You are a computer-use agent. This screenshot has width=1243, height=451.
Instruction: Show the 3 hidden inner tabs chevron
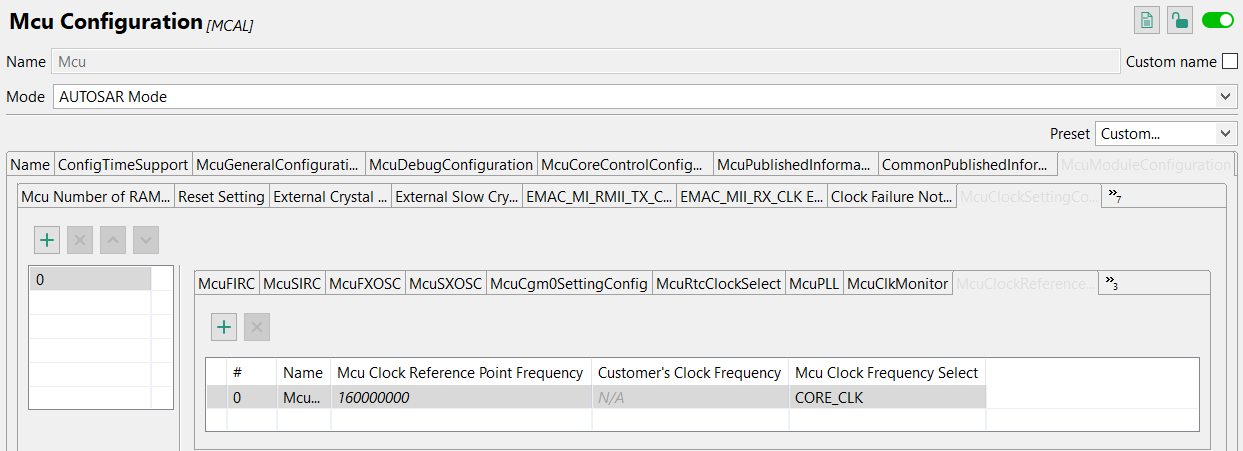pos(1110,284)
